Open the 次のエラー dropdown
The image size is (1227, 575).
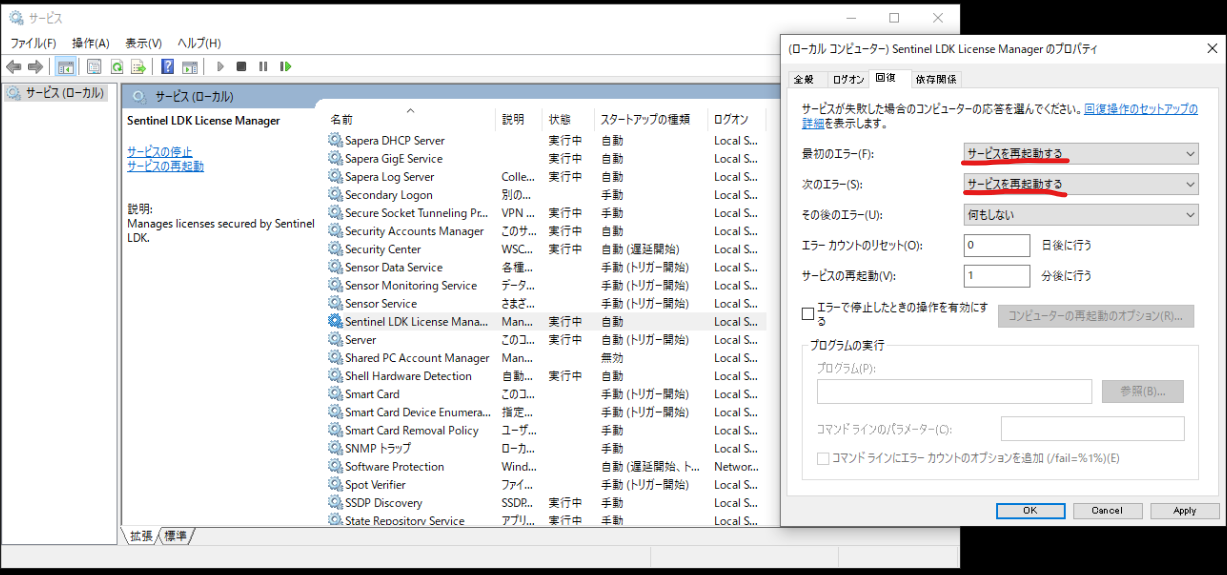1080,184
